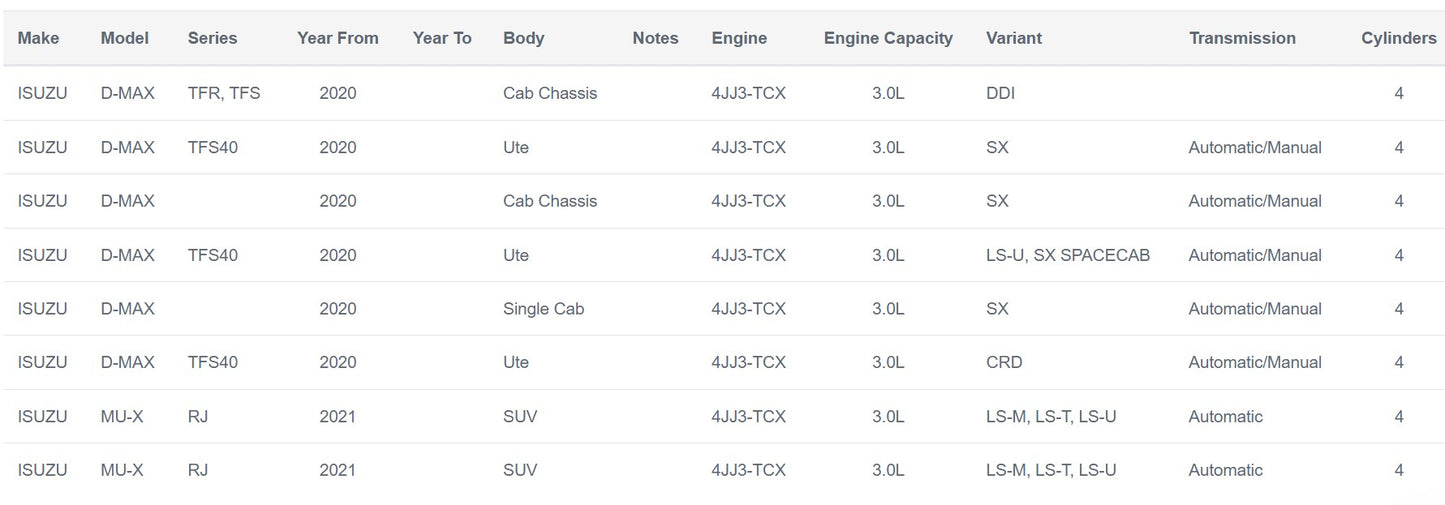This screenshot has width=1445, height=505.
Task: Click the Model column header
Action: click(124, 38)
